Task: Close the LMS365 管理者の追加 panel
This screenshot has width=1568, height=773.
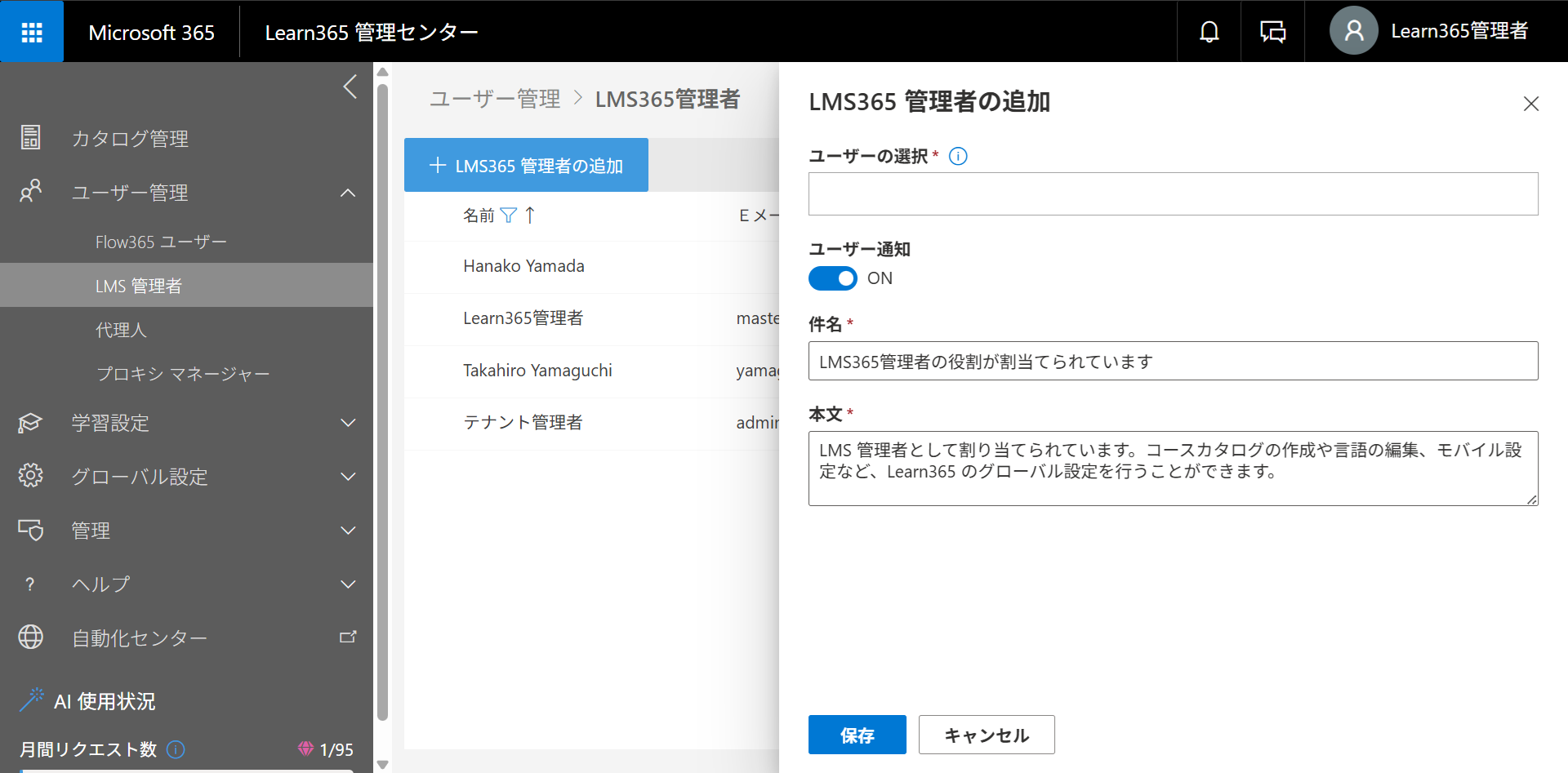Action: coord(1531,104)
